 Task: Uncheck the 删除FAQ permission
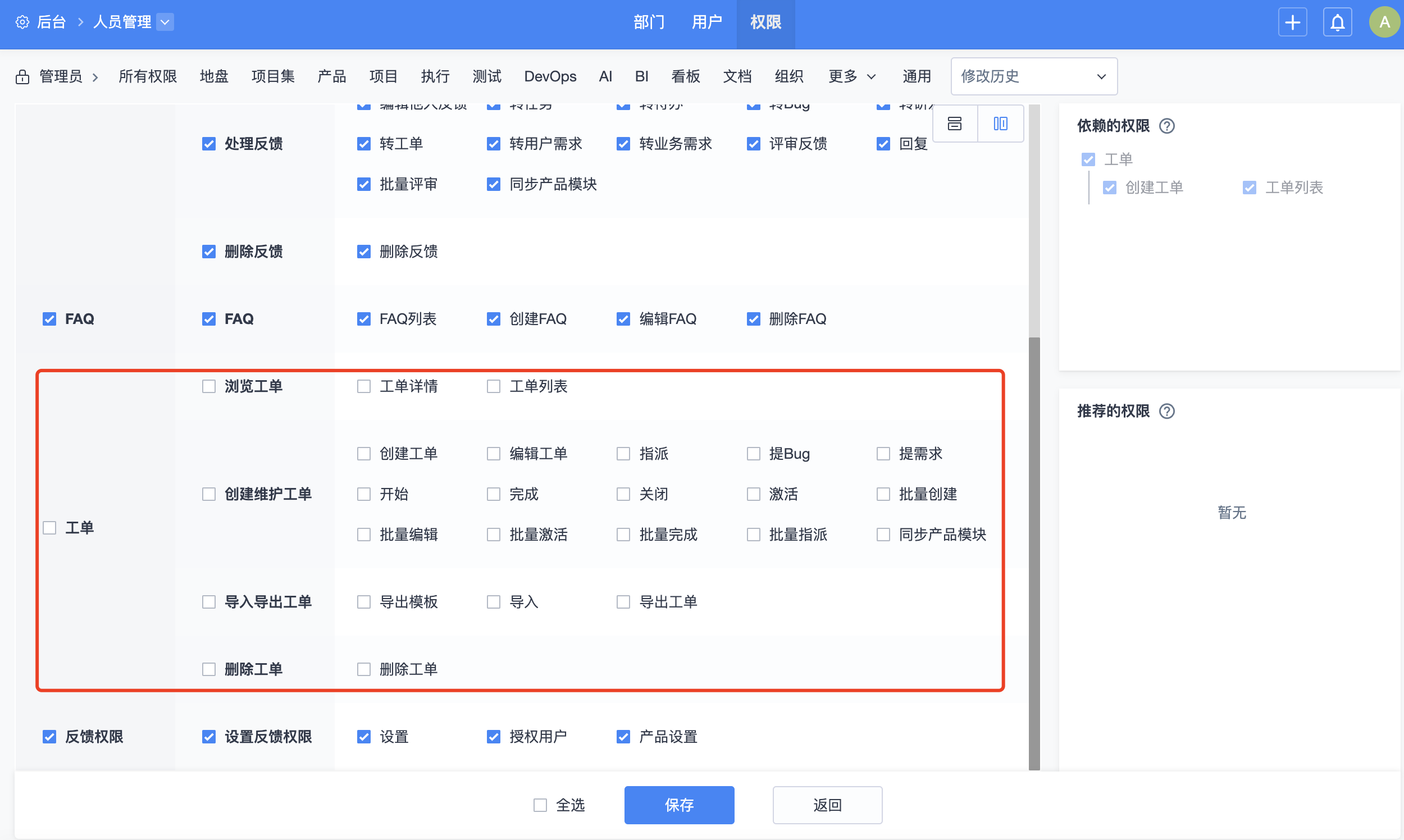tap(753, 319)
